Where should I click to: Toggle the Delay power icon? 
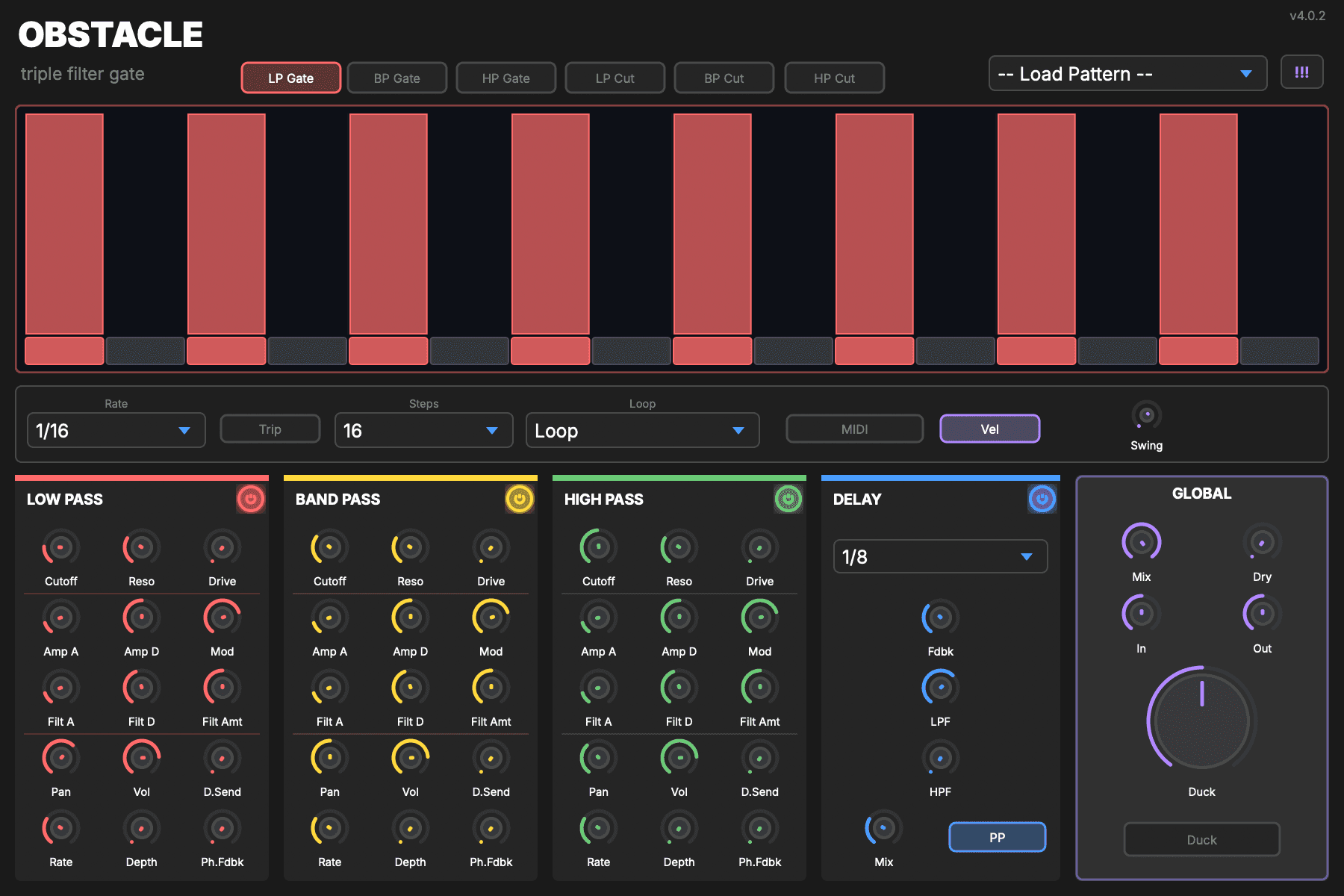click(1042, 499)
